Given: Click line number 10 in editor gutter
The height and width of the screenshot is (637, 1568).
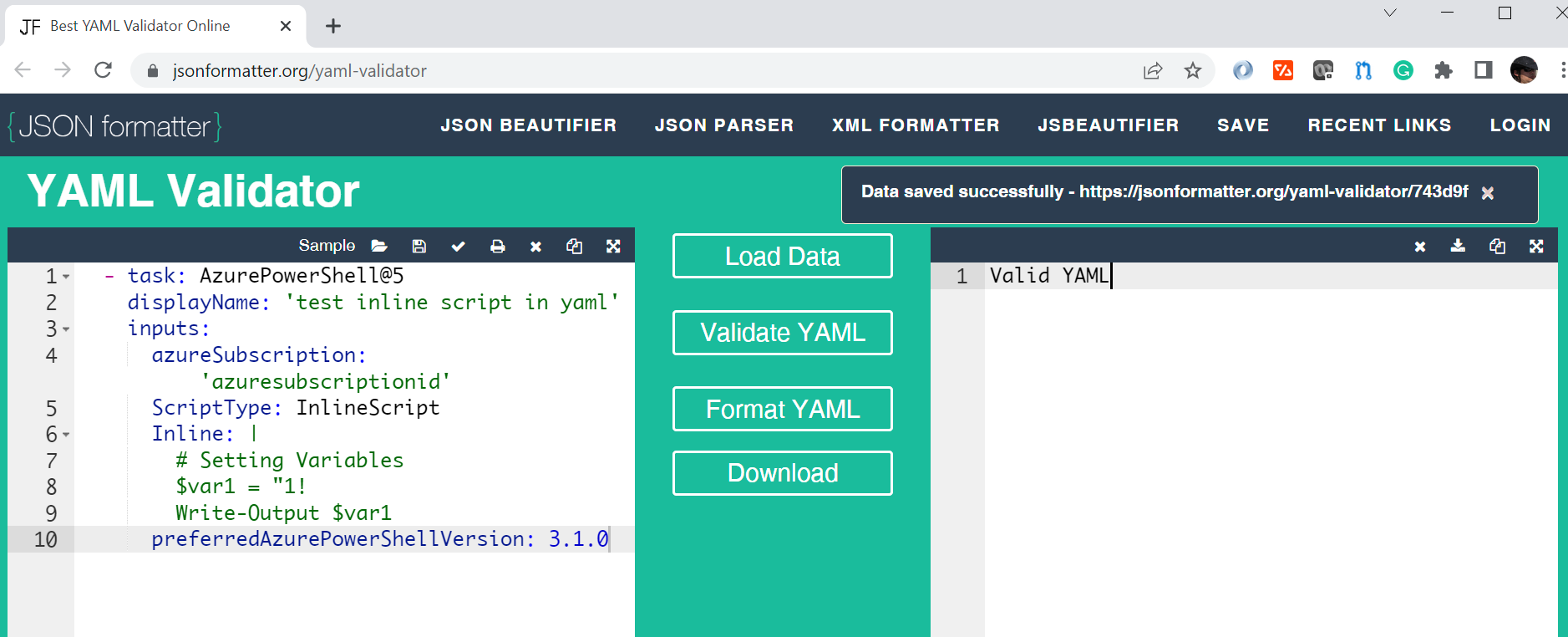Looking at the screenshot, I should [45, 540].
